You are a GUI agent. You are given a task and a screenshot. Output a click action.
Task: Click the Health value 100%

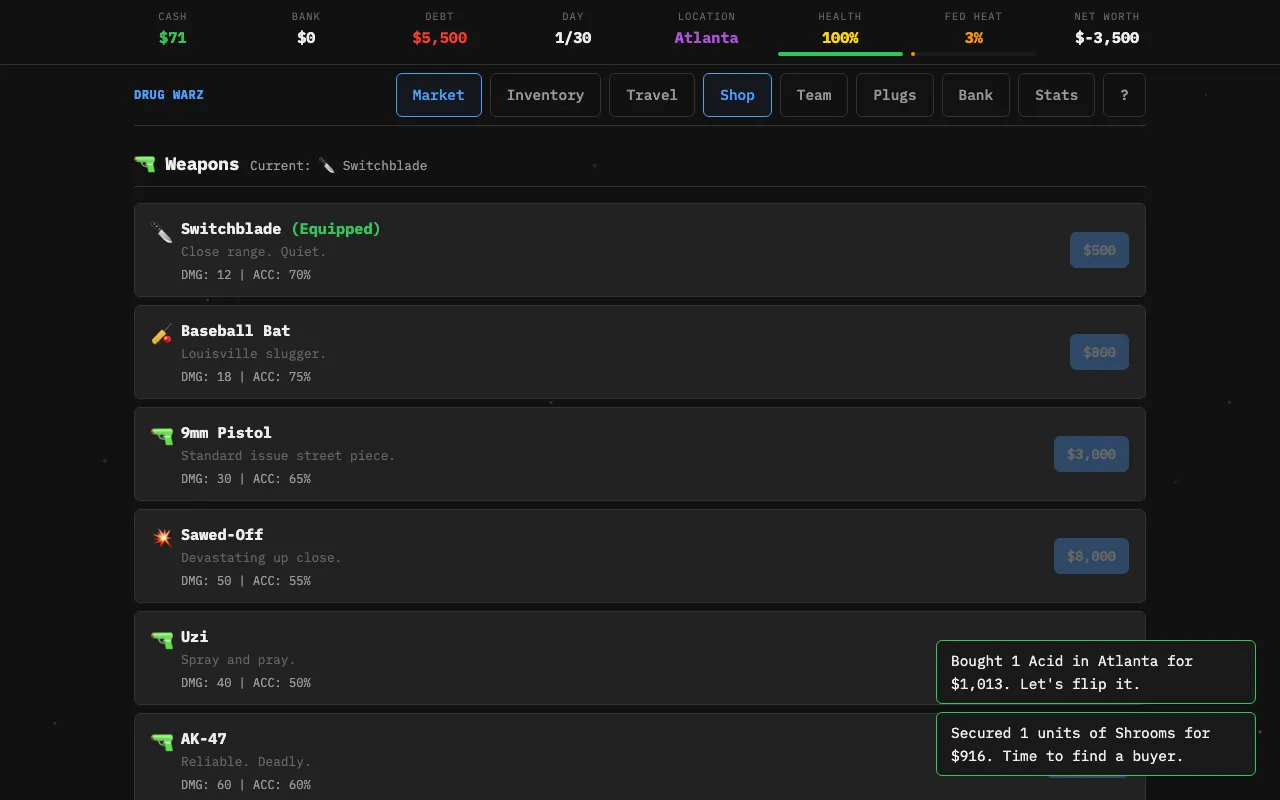[840, 38]
